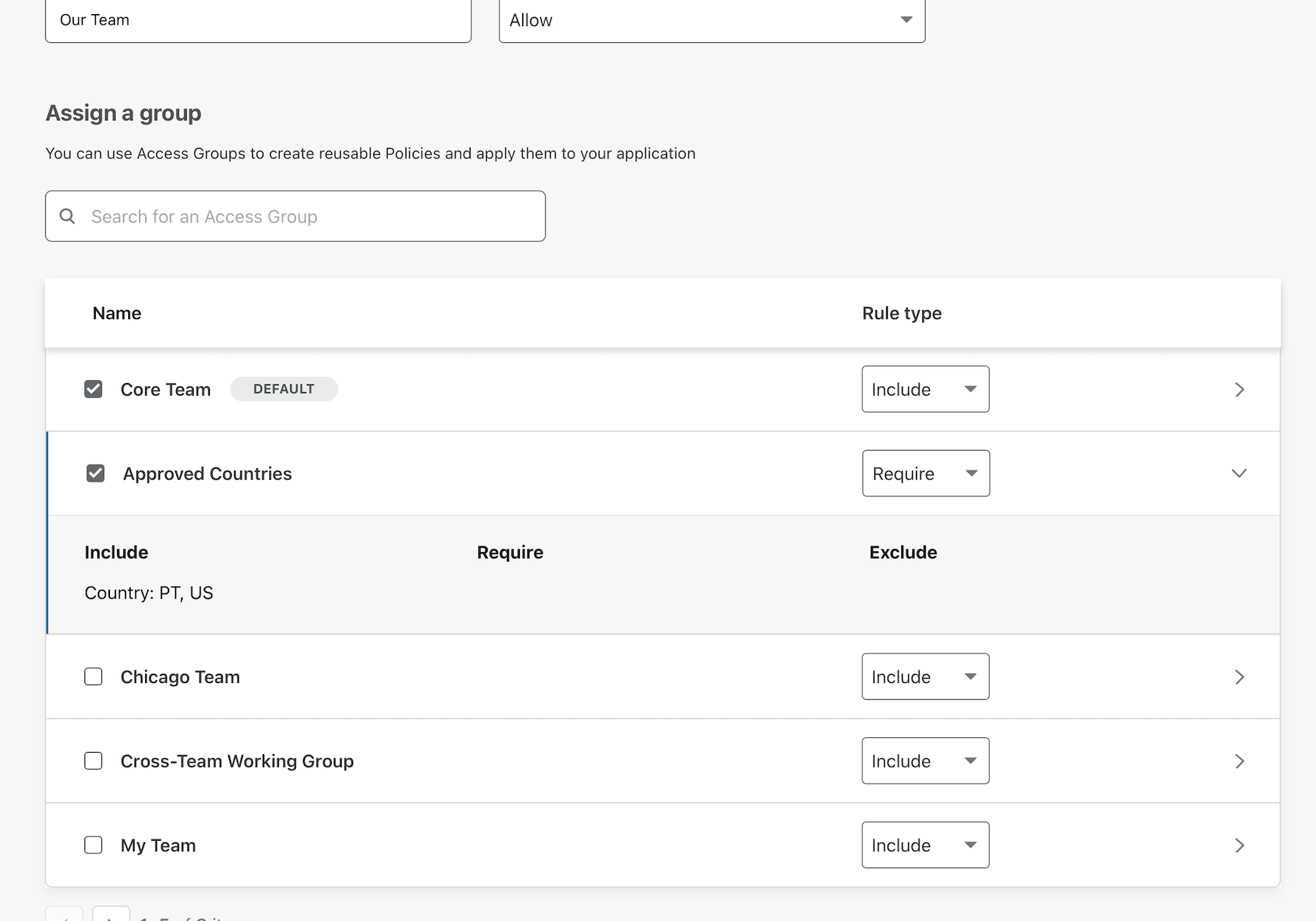Click the search magnifier icon

tap(68, 216)
